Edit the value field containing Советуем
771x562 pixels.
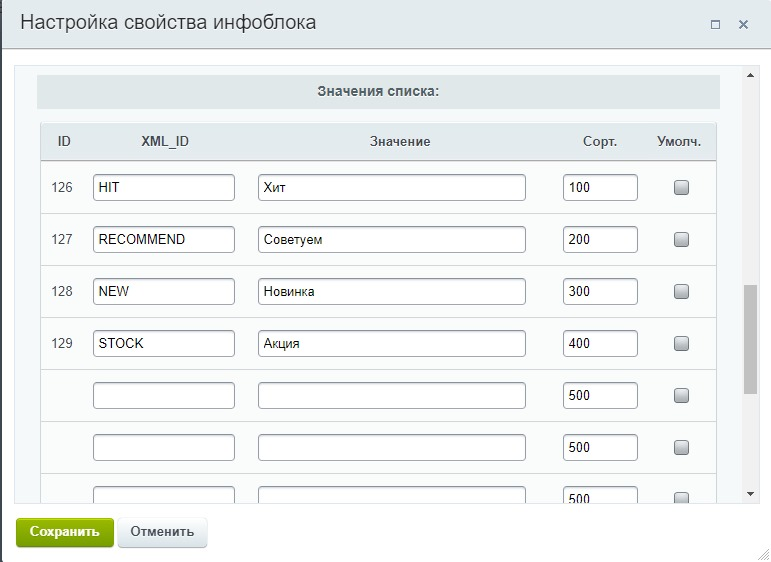click(x=391, y=239)
